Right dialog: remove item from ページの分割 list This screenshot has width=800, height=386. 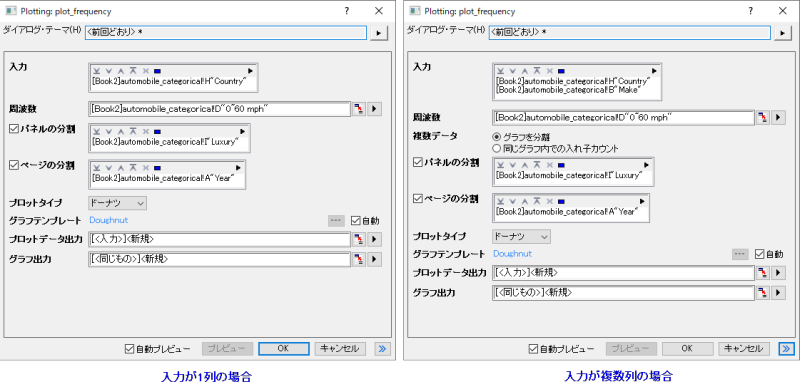(x=549, y=201)
